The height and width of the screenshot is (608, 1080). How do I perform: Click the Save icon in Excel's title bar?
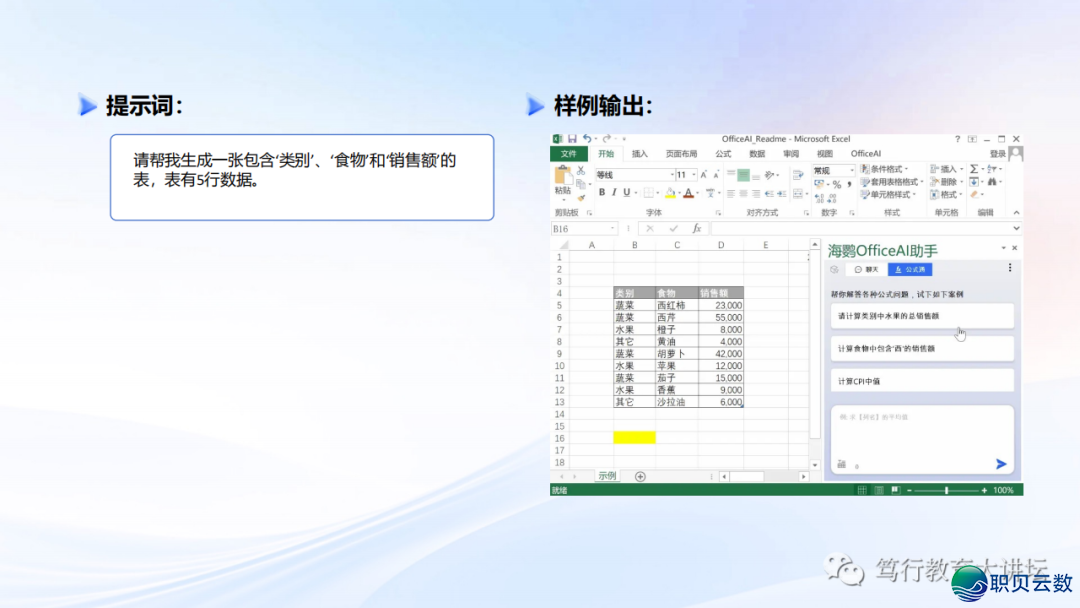click(572, 139)
